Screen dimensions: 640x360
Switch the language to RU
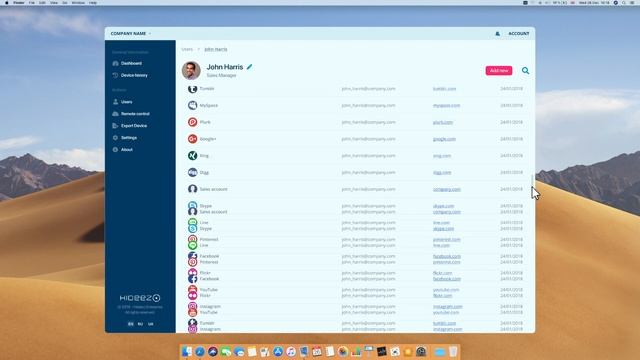pyautogui.click(x=140, y=324)
